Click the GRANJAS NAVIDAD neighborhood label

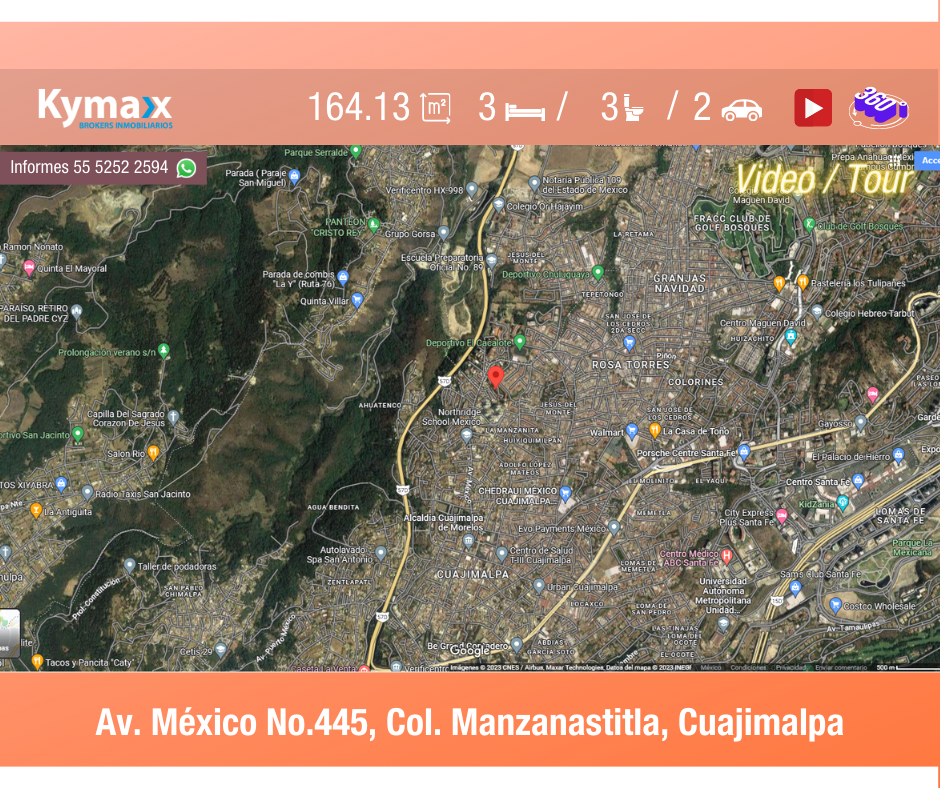click(679, 284)
